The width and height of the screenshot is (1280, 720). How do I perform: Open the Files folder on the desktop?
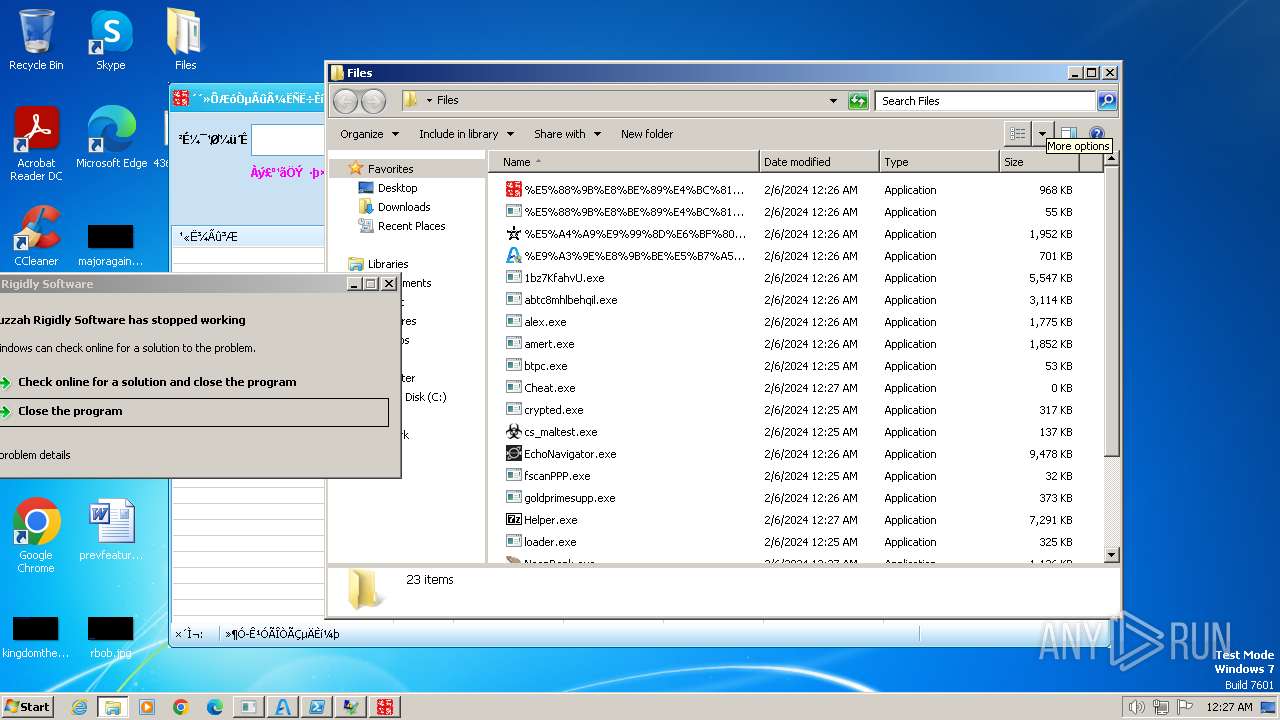pos(185,40)
